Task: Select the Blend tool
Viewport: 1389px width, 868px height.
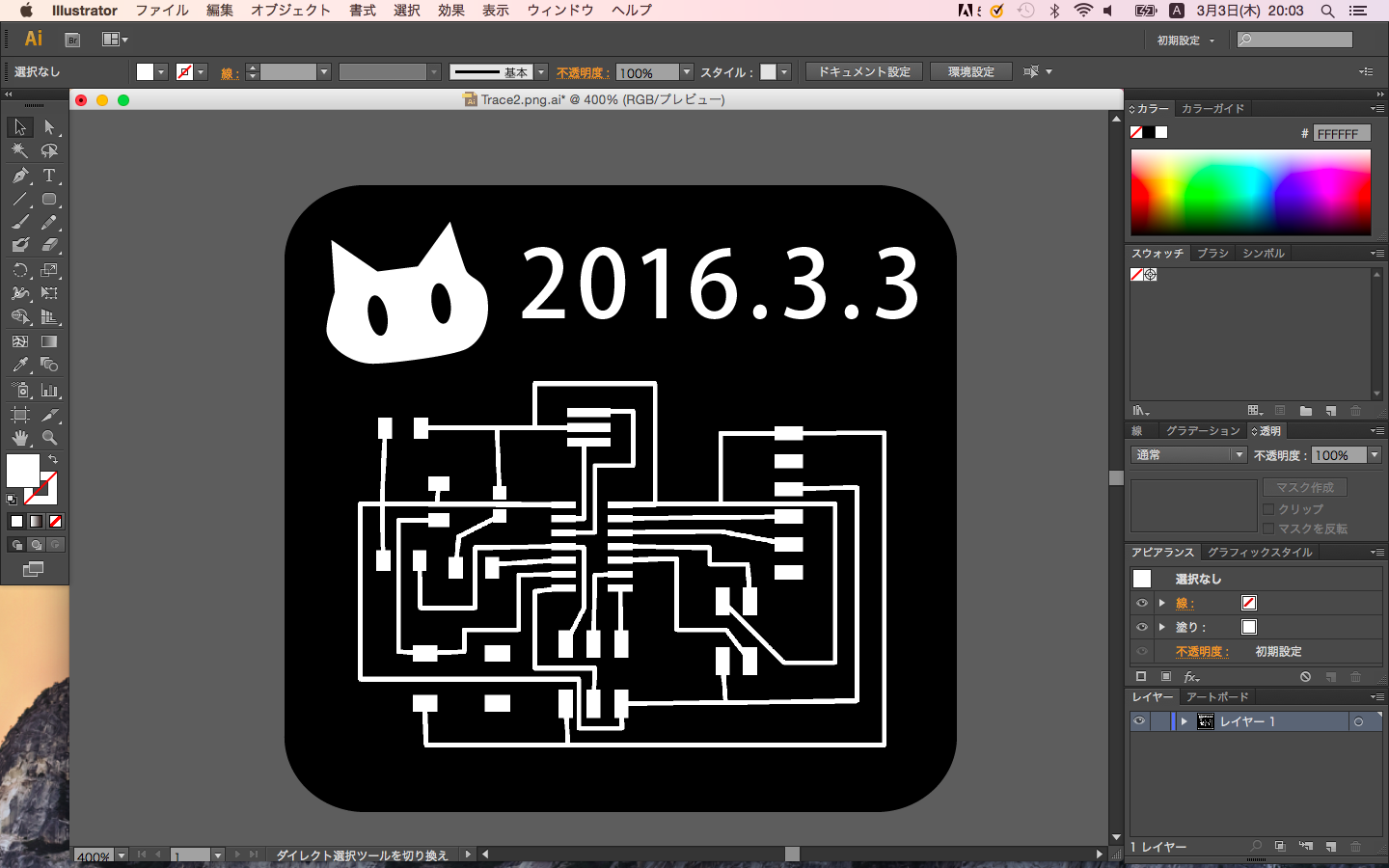Action: pos(49,365)
